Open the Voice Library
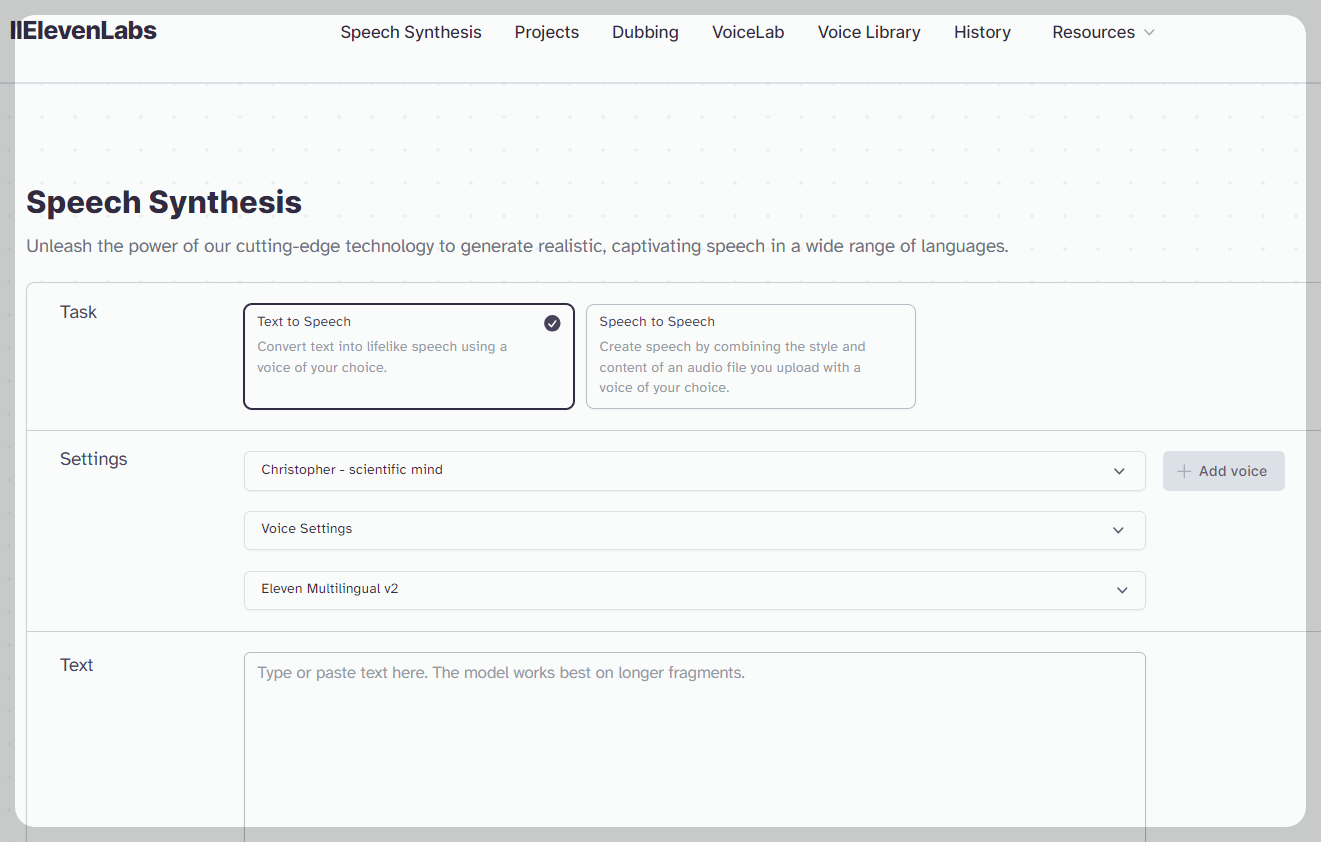 coord(869,32)
